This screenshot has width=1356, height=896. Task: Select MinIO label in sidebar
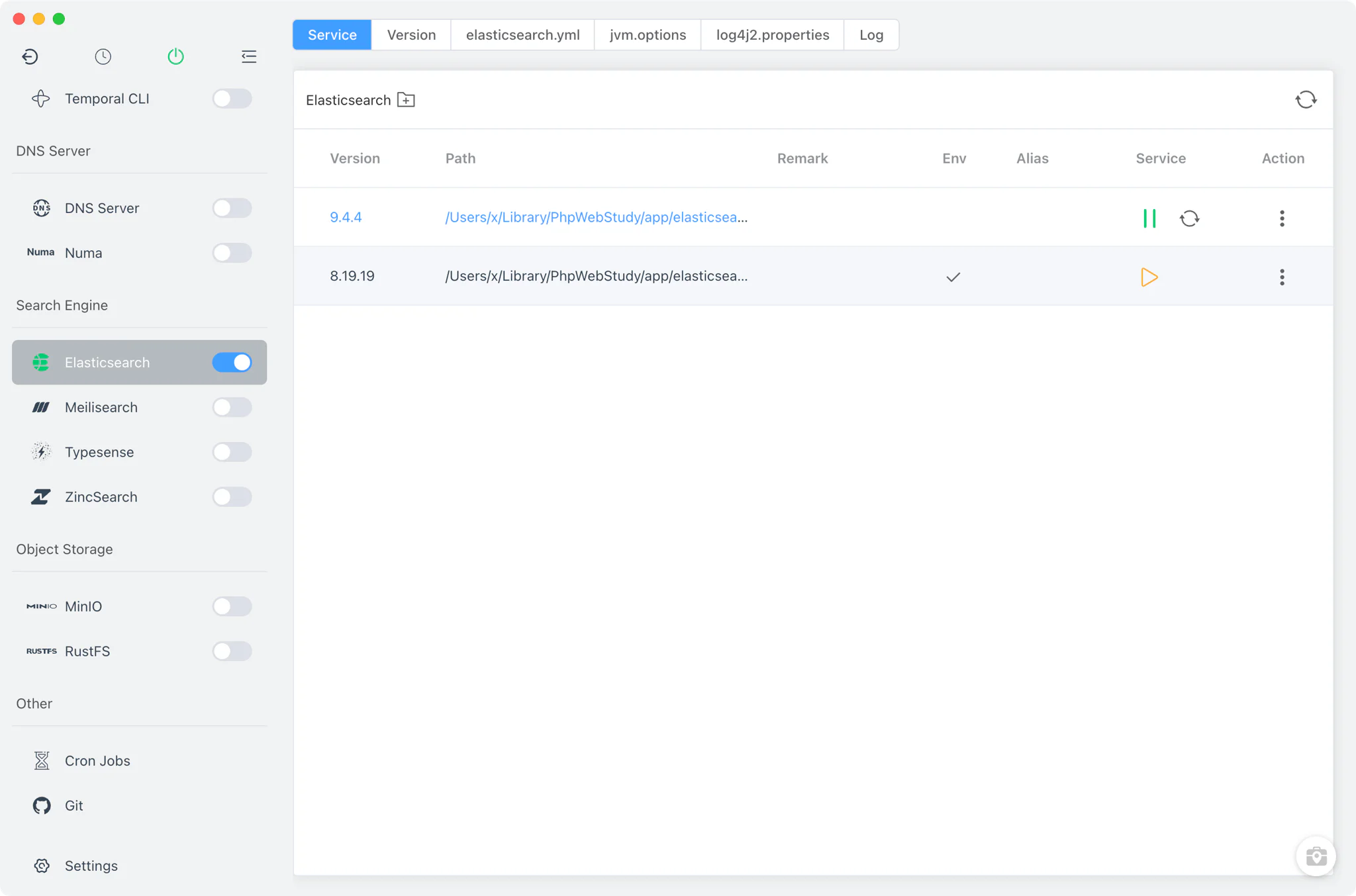[83, 606]
